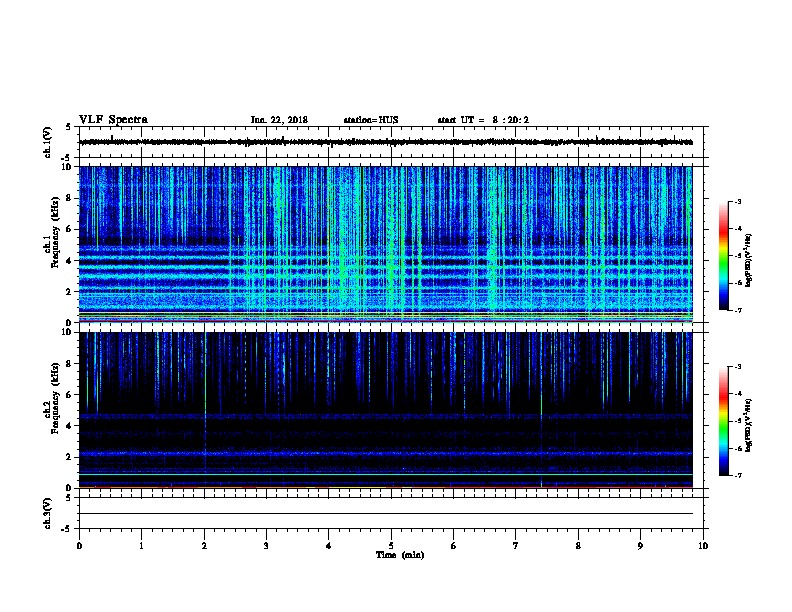Click time axis tick label "3"
Screen dimensions: 792x612
[x=266, y=546]
